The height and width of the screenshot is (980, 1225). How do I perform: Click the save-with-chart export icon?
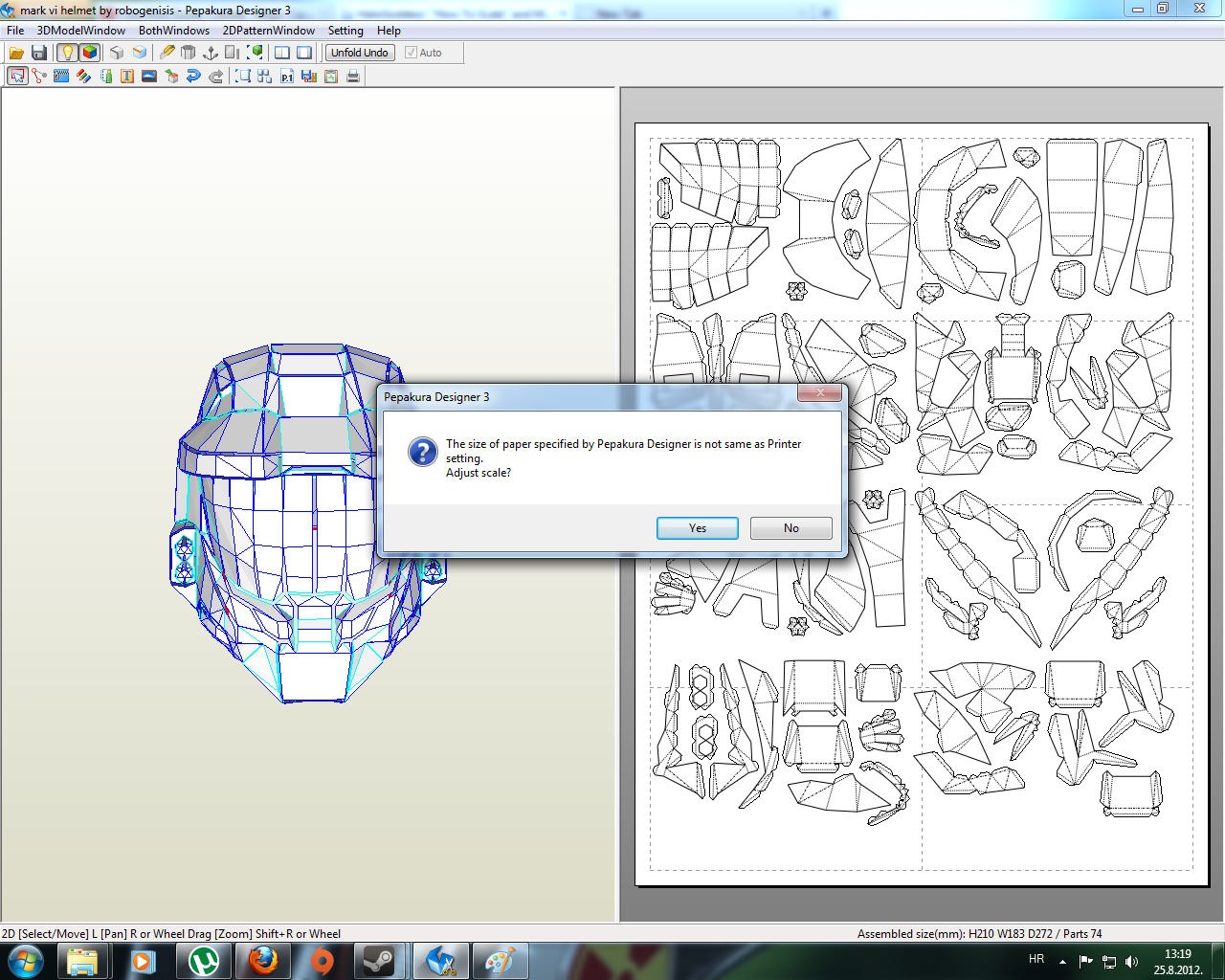[309, 76]
